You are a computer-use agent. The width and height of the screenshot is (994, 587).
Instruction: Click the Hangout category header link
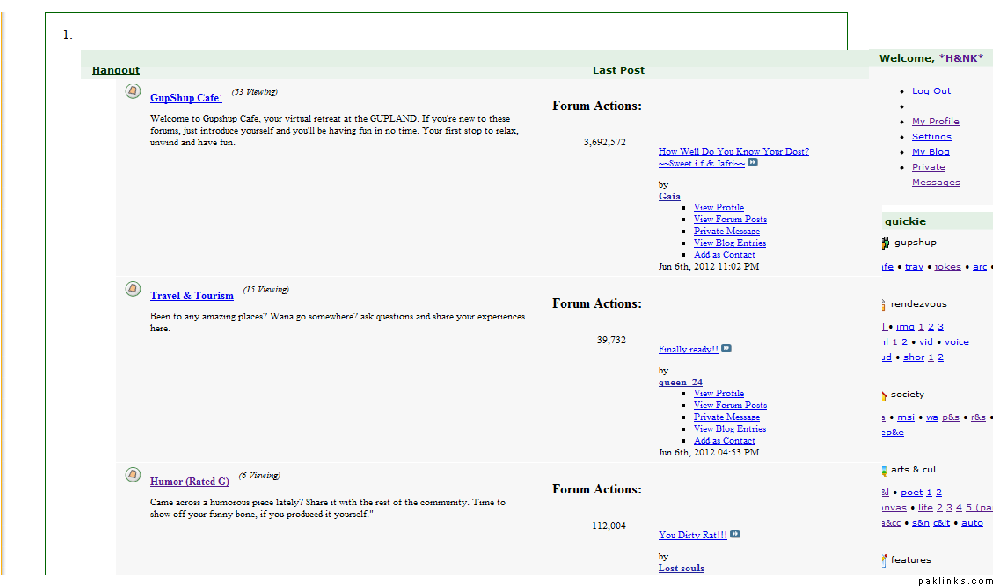pos(116,70)
